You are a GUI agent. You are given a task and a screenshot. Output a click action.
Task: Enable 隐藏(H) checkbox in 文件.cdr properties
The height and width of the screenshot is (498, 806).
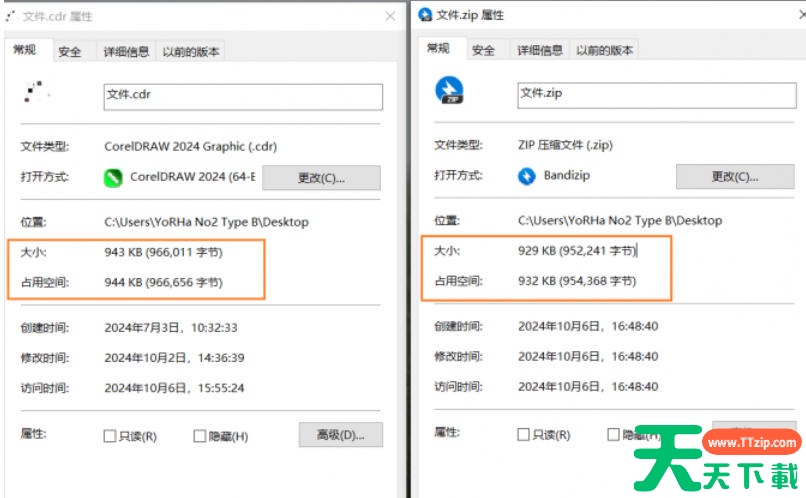tap(199, 436)
